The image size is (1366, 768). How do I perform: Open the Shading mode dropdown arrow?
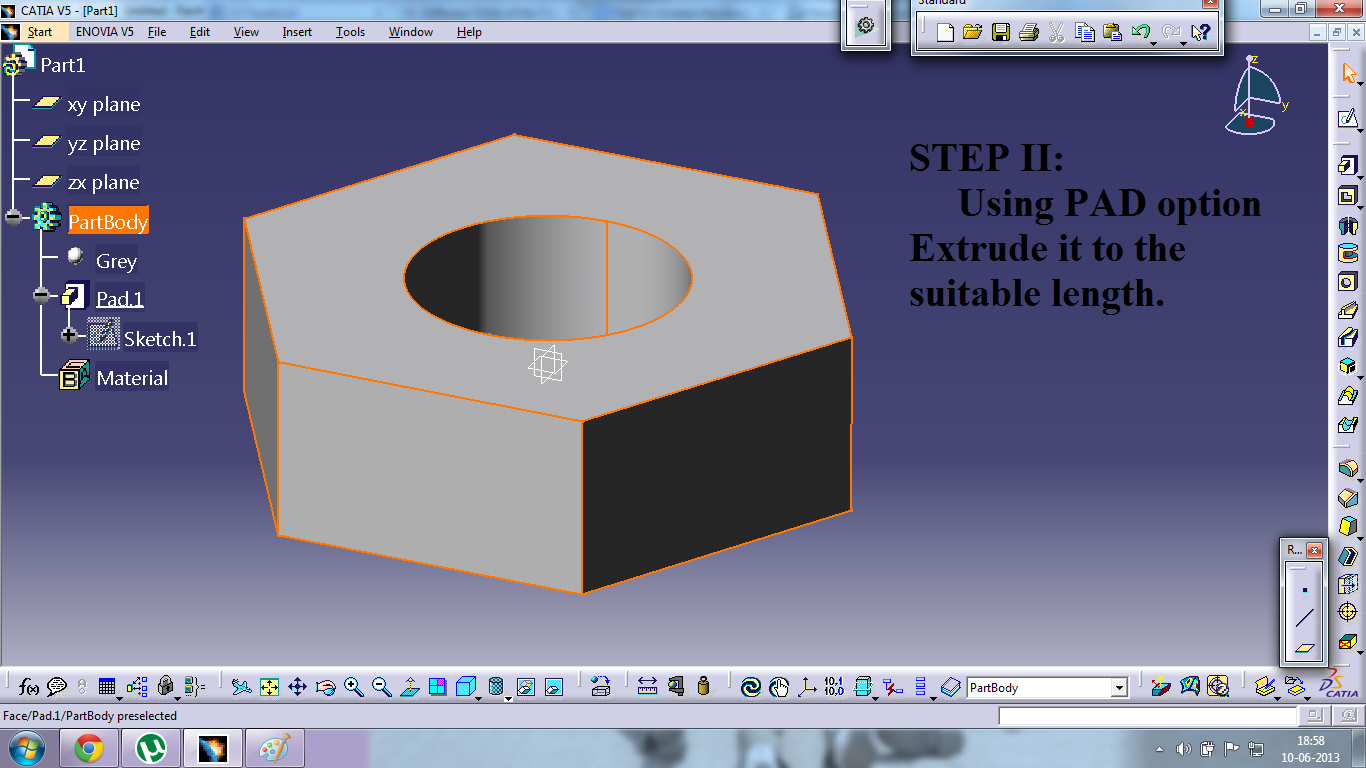tap(508, 697)
